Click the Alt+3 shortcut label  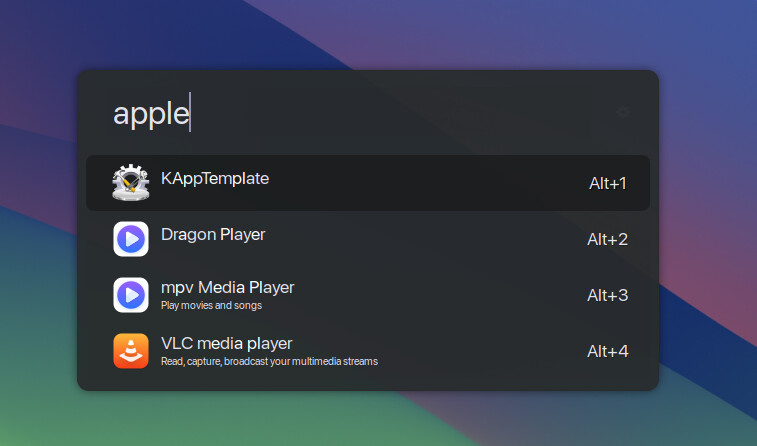coord(608,295)
